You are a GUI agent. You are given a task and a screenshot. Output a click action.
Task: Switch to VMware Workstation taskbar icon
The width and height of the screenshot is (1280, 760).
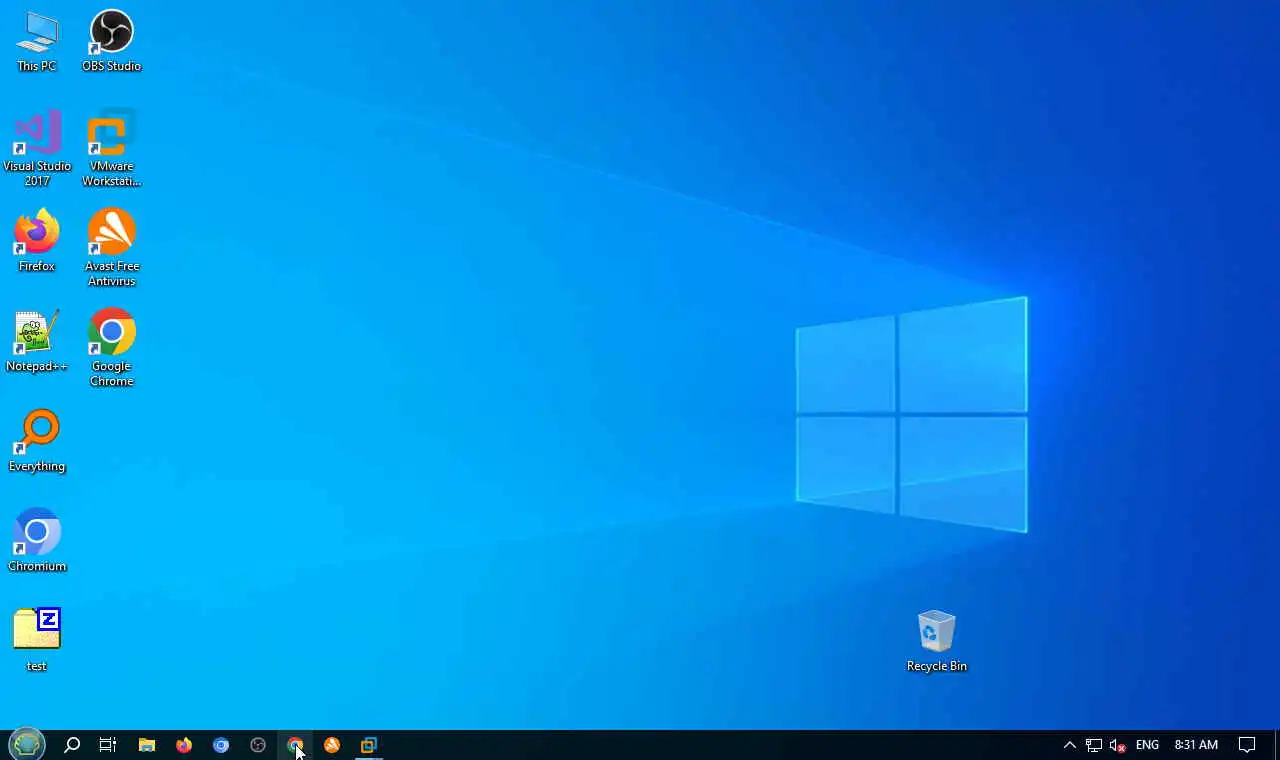(369, 745)
